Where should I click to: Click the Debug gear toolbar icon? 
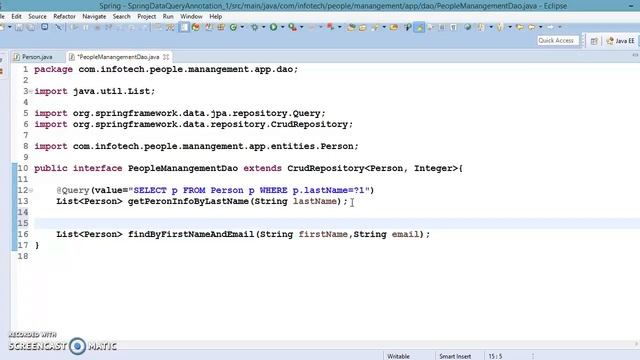254,27
